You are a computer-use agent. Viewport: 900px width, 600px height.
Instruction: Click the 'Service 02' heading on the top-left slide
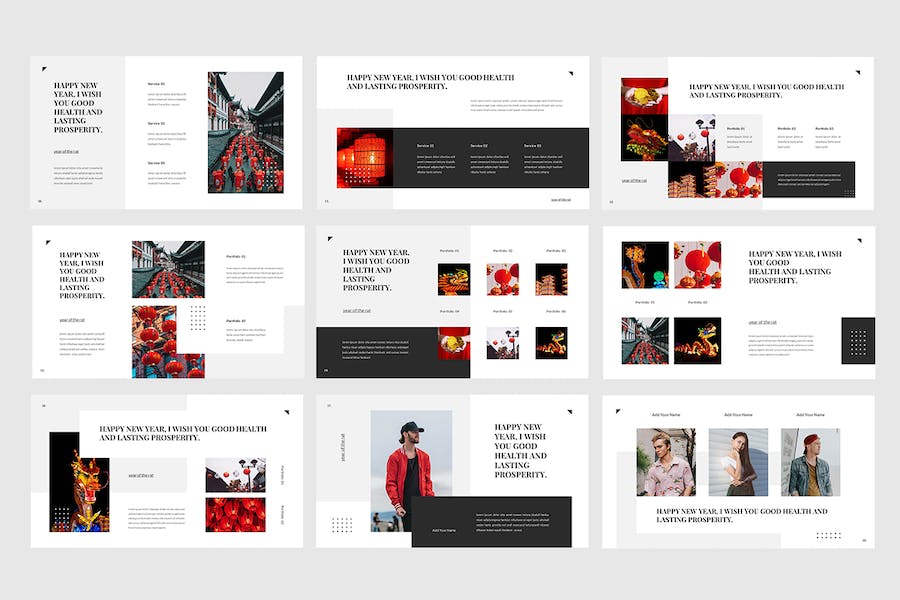(x=156, y=123)
